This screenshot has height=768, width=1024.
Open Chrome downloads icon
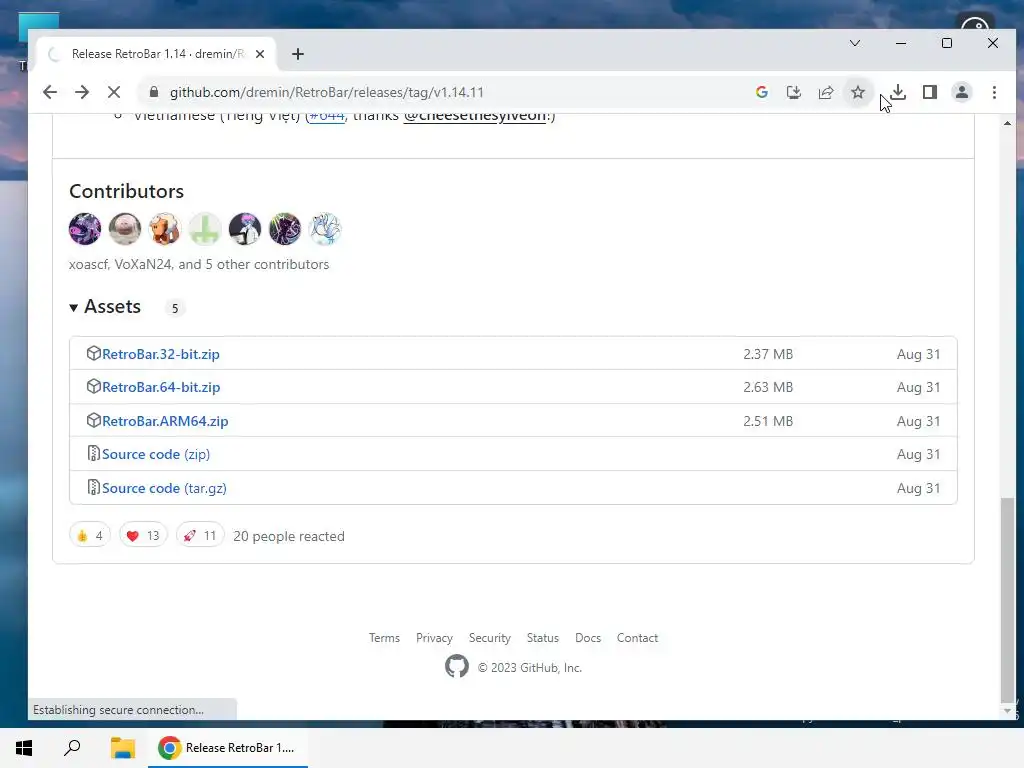coord(898,92)
